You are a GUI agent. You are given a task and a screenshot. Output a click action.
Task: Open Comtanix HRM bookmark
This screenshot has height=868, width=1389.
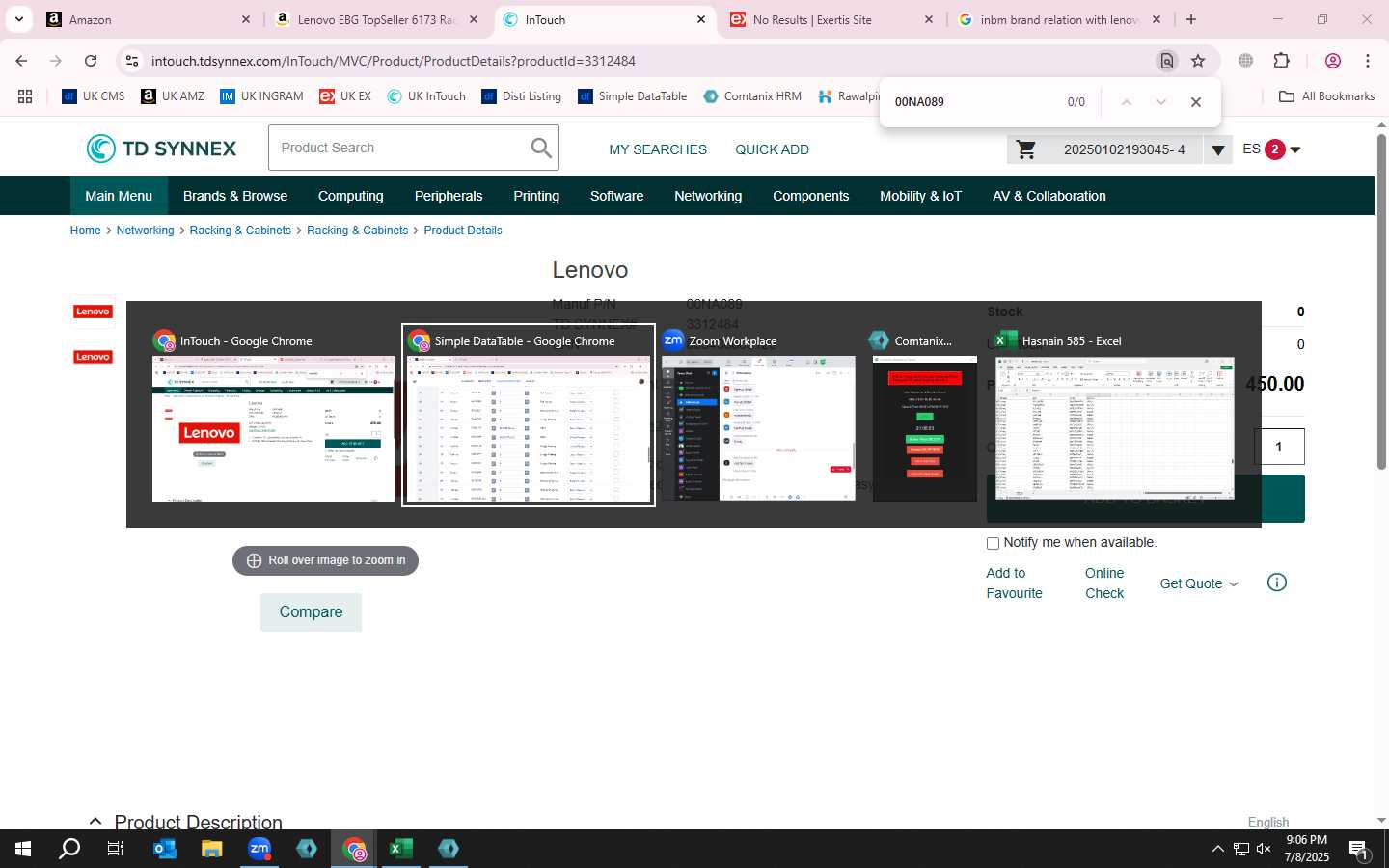pos(753,96)
